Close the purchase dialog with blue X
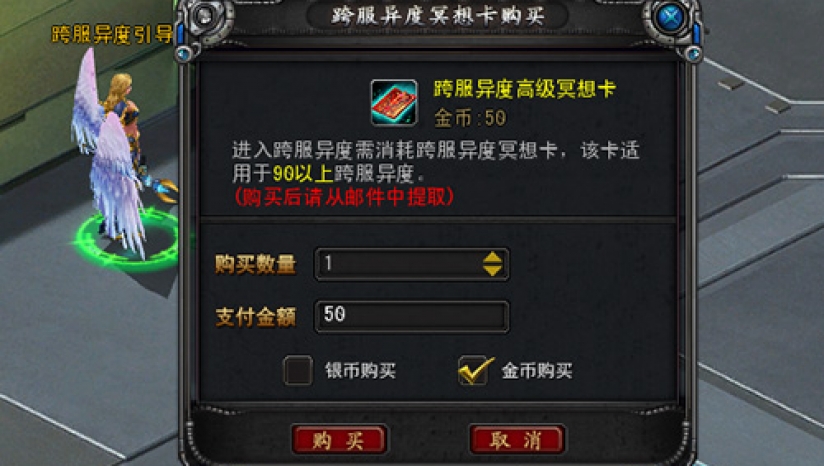The image size is (824, 466). [671, 18]
